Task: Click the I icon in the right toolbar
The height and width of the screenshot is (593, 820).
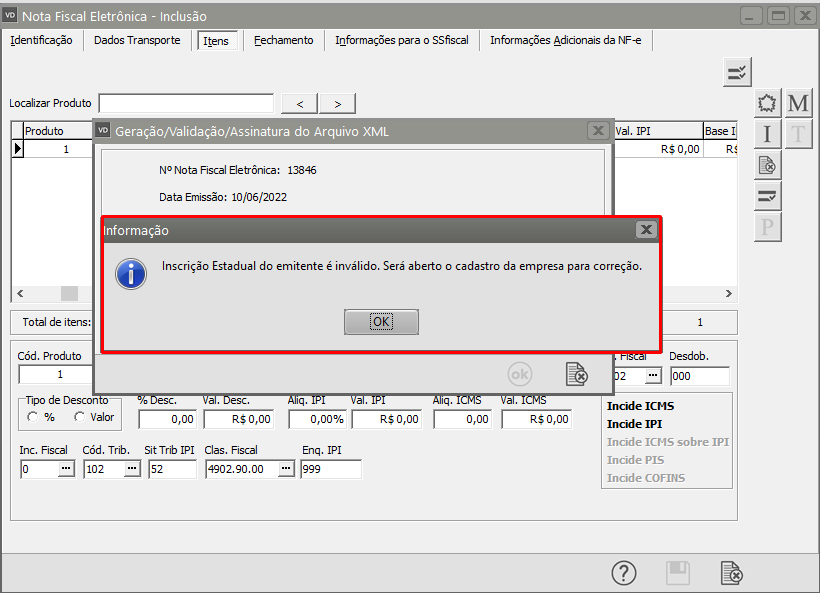Action: [x=767, y=134]
